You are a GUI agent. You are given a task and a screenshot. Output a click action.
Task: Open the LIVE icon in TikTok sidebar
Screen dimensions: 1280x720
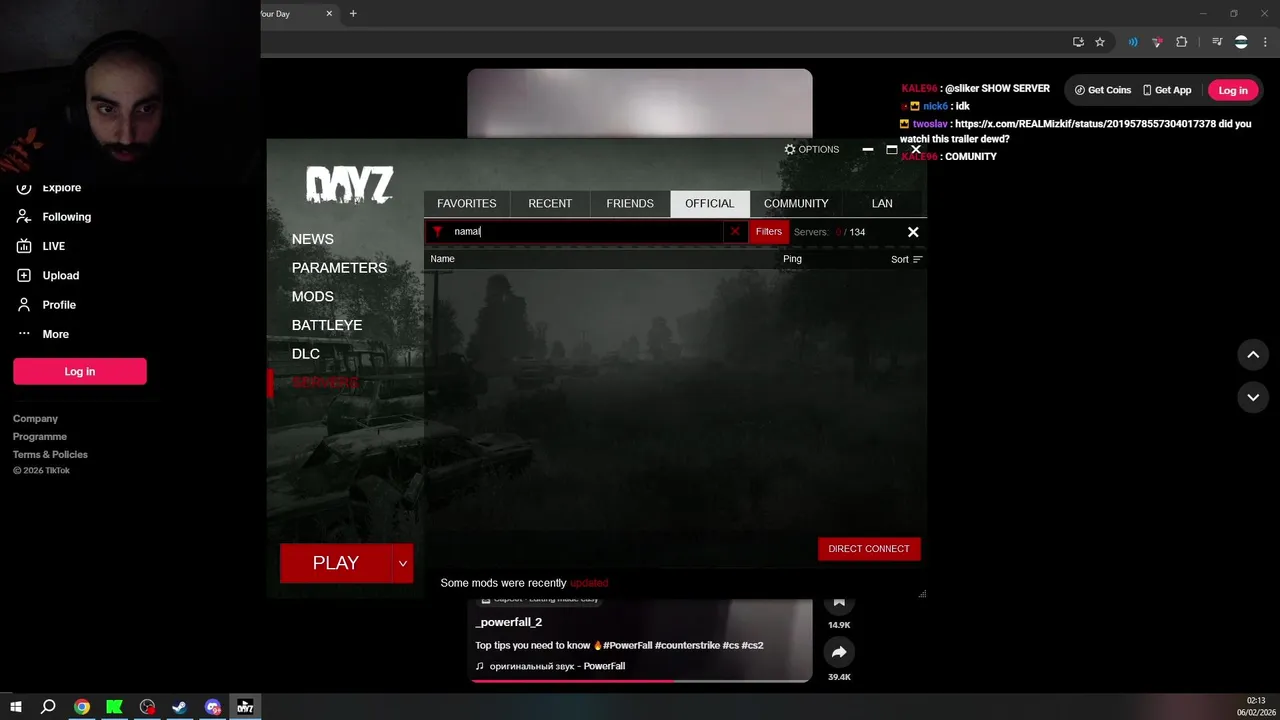[24, 246]
